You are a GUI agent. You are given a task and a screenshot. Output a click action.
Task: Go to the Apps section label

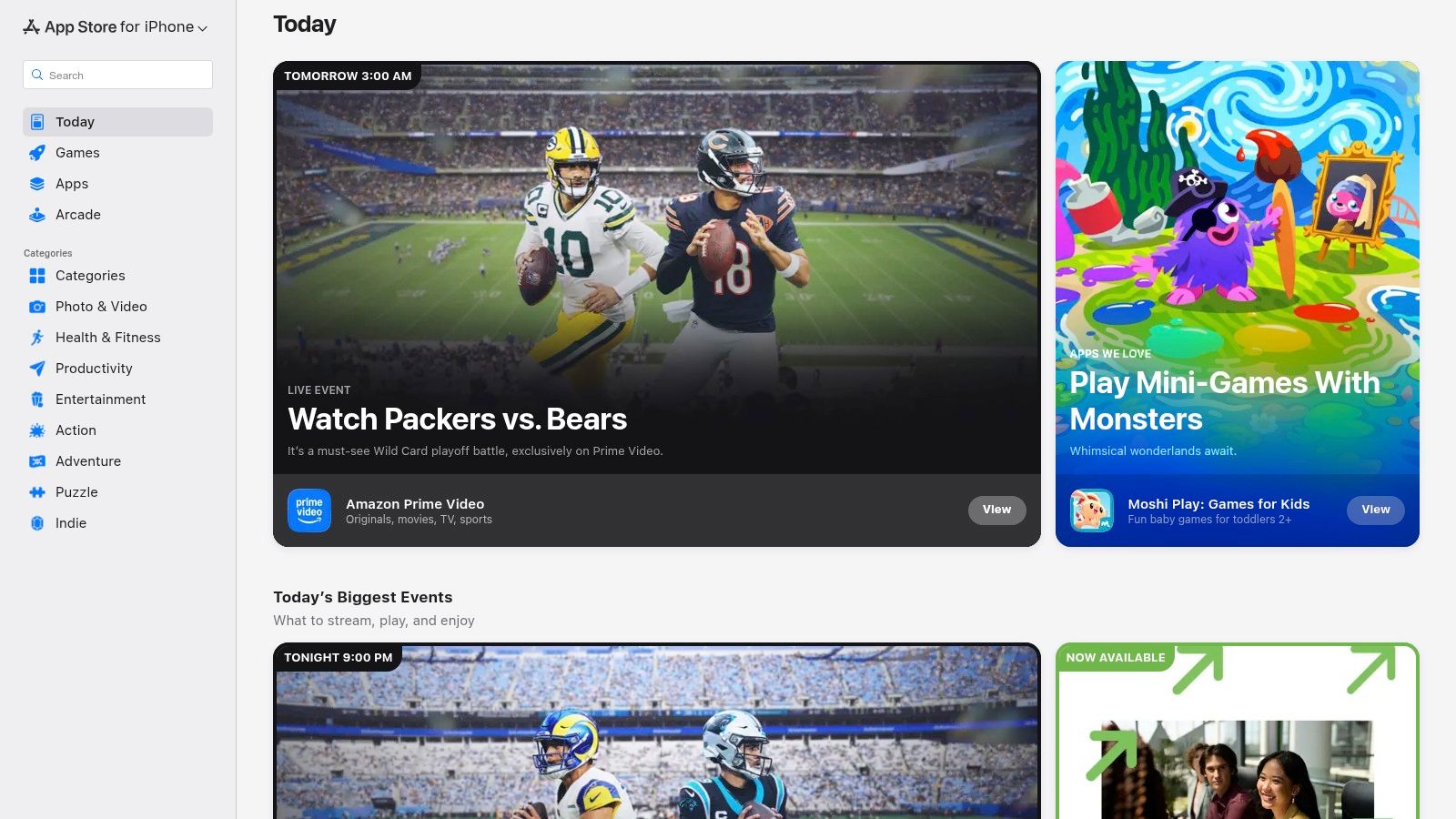[x=72, y=184]
